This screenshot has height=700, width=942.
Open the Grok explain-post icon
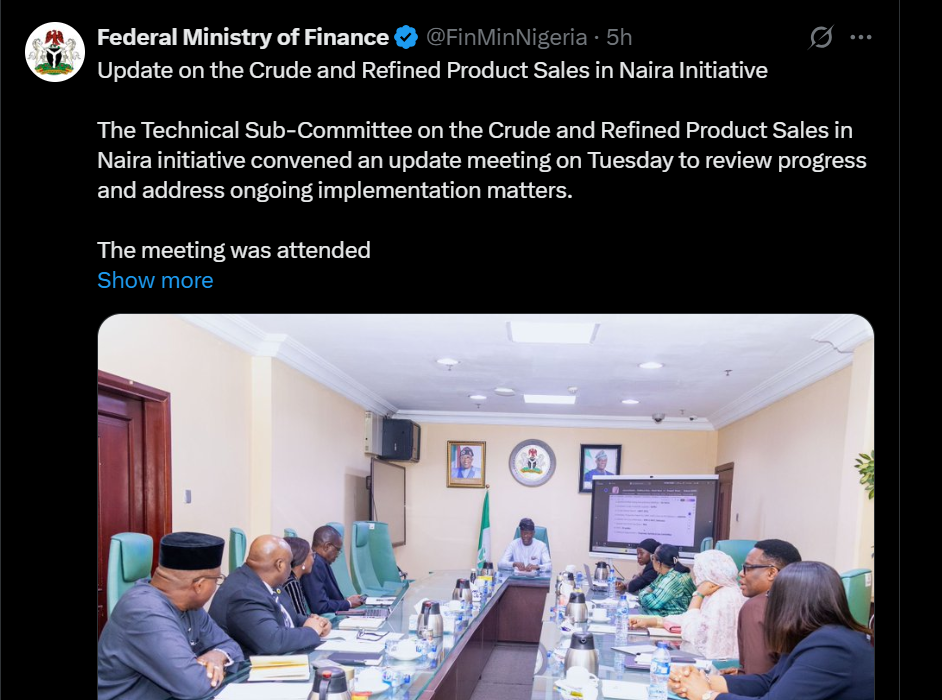pos(821,38)
